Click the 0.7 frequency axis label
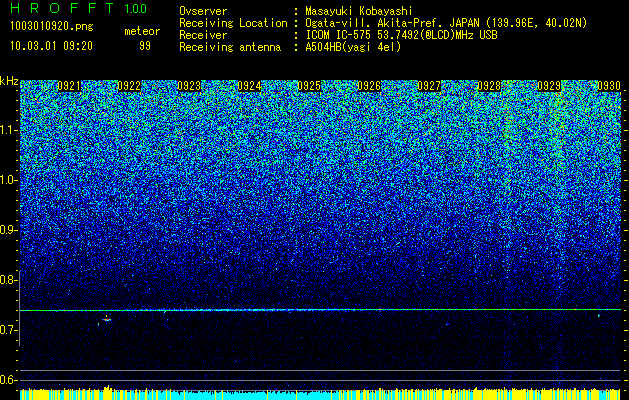The image size is (629, 400). point(9,330)
